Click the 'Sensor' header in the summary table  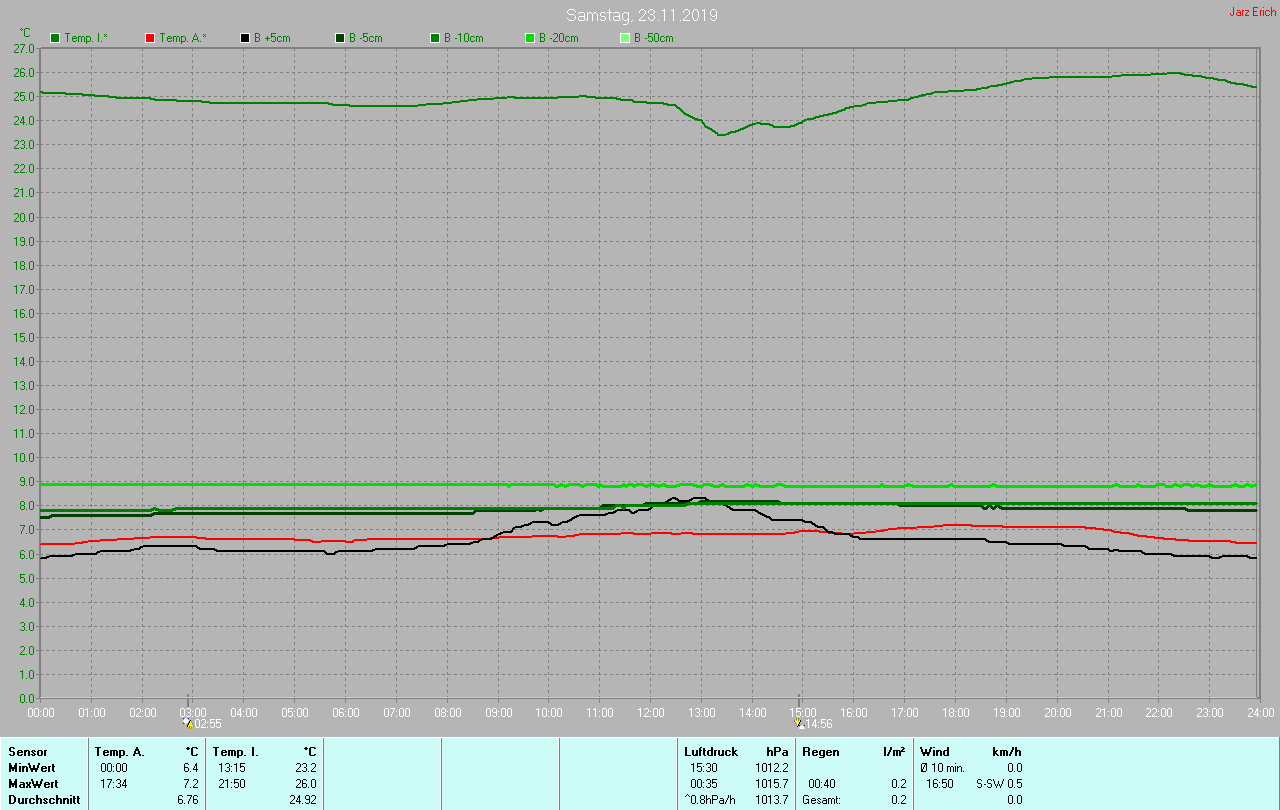point(26,752)
